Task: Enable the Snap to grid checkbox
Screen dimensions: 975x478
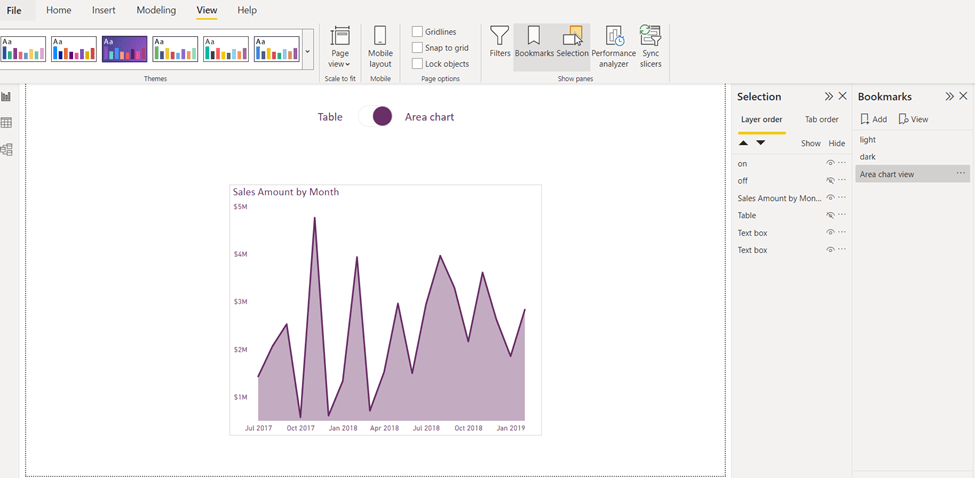Action: pyautogui.click(x=418, y=48)
